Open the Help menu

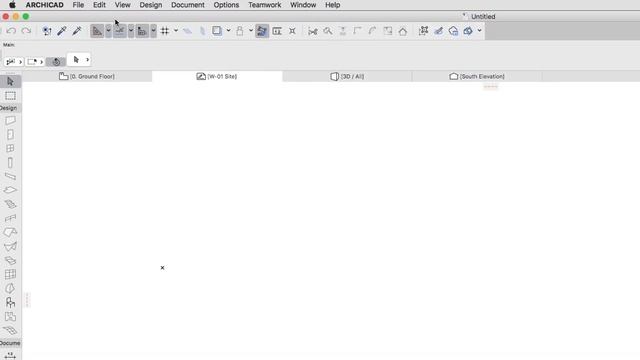(x=333, y=5)
